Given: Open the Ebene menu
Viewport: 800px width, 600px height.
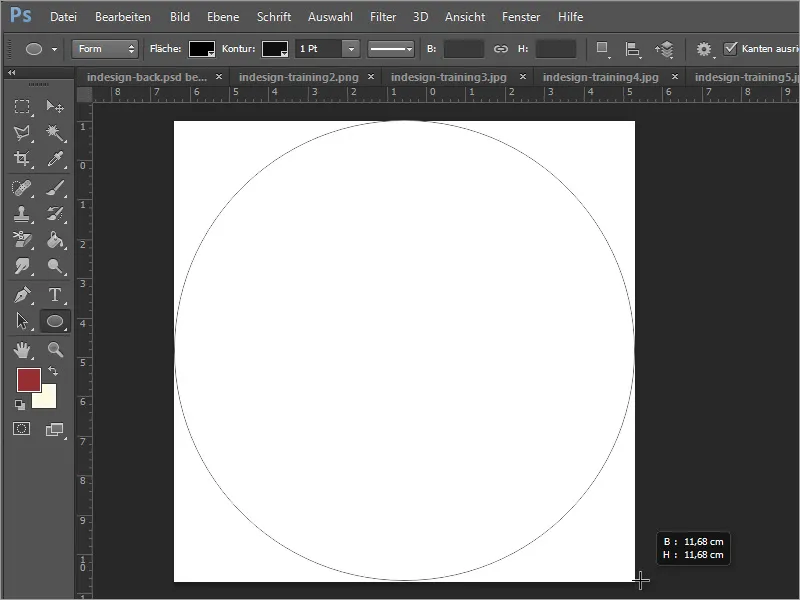Looking at the screenshot, I should [x=223, y=17].
